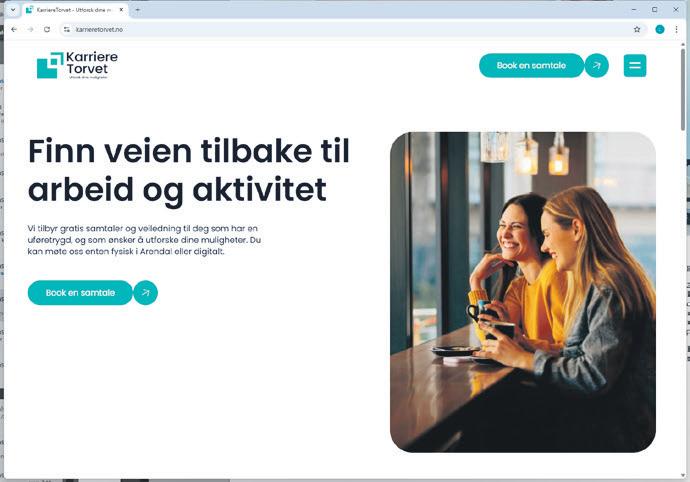Click the forward navigation arrow

coord(30,29)
